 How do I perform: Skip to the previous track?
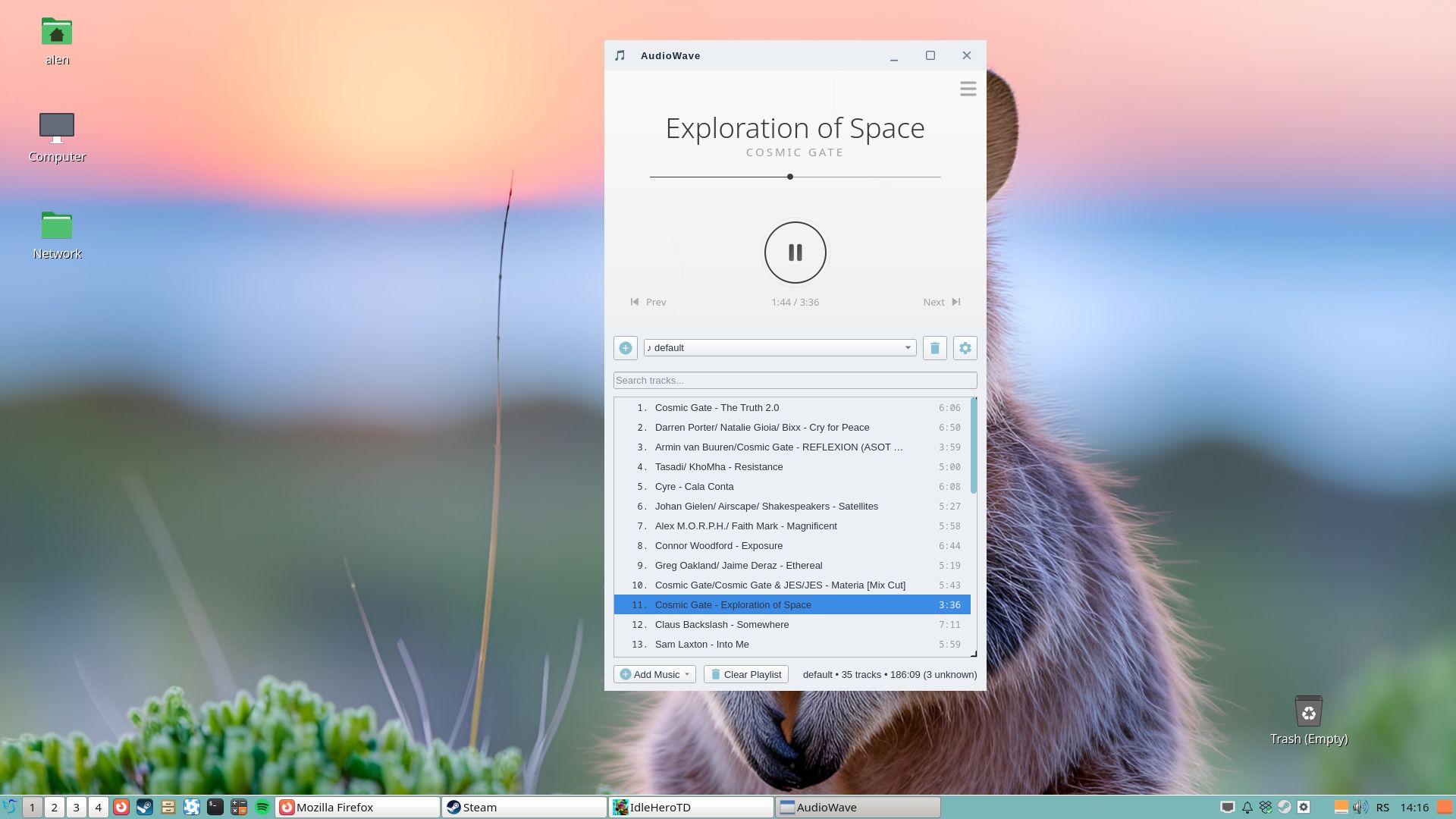[648, 302]
